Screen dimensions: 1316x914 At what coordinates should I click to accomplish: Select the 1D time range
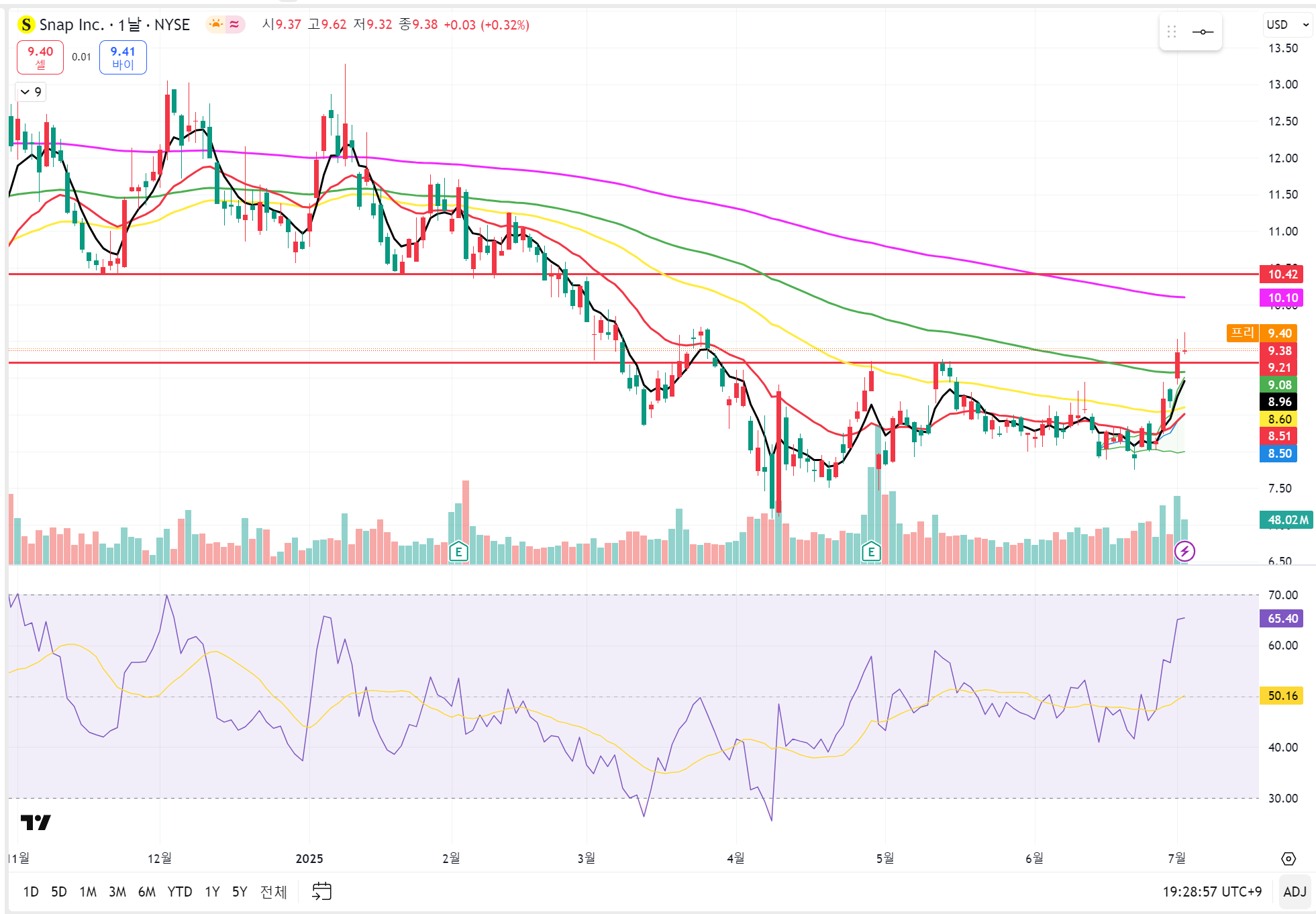click(31, 892)
